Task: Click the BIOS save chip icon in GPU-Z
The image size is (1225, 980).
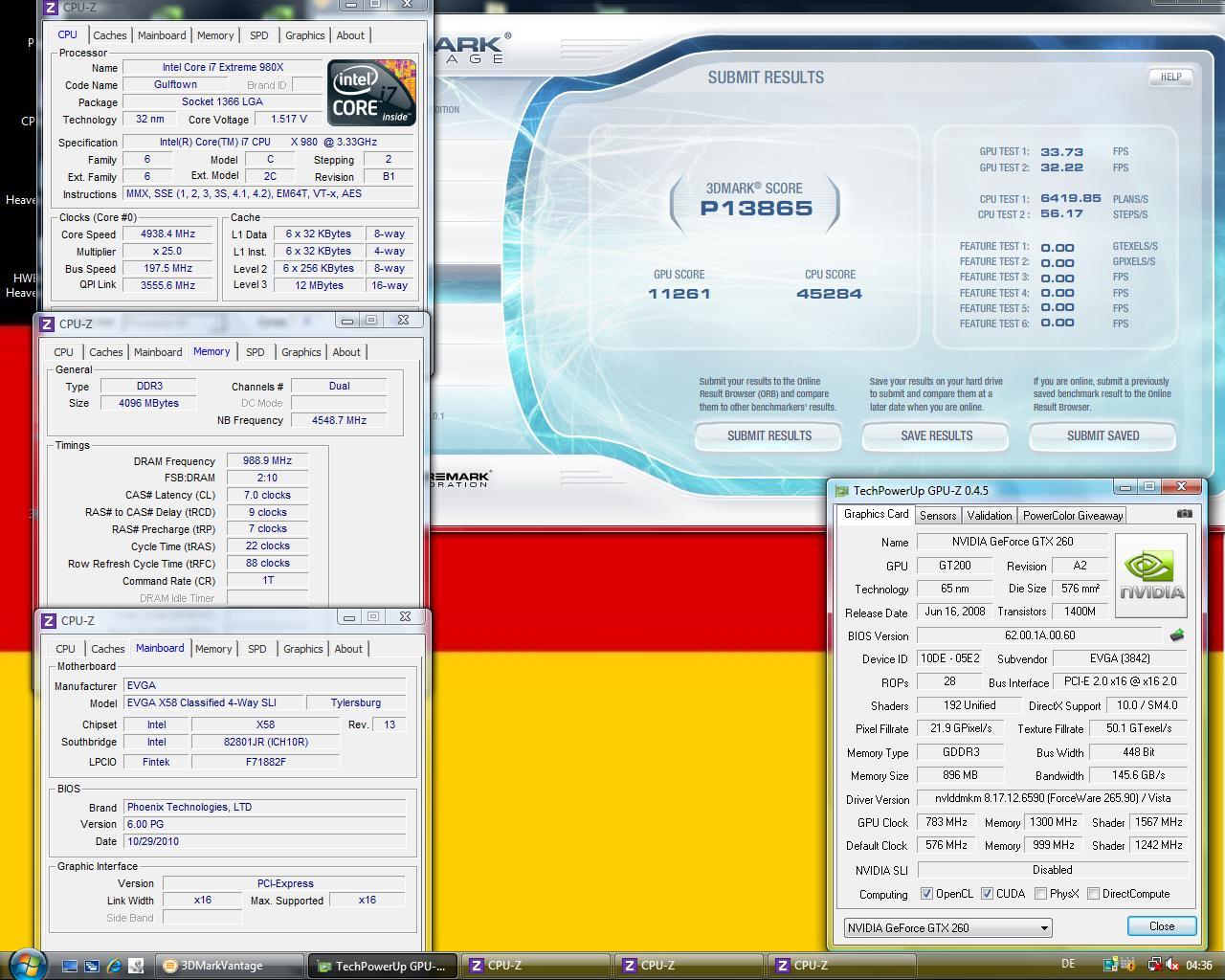Action: 1177,635
